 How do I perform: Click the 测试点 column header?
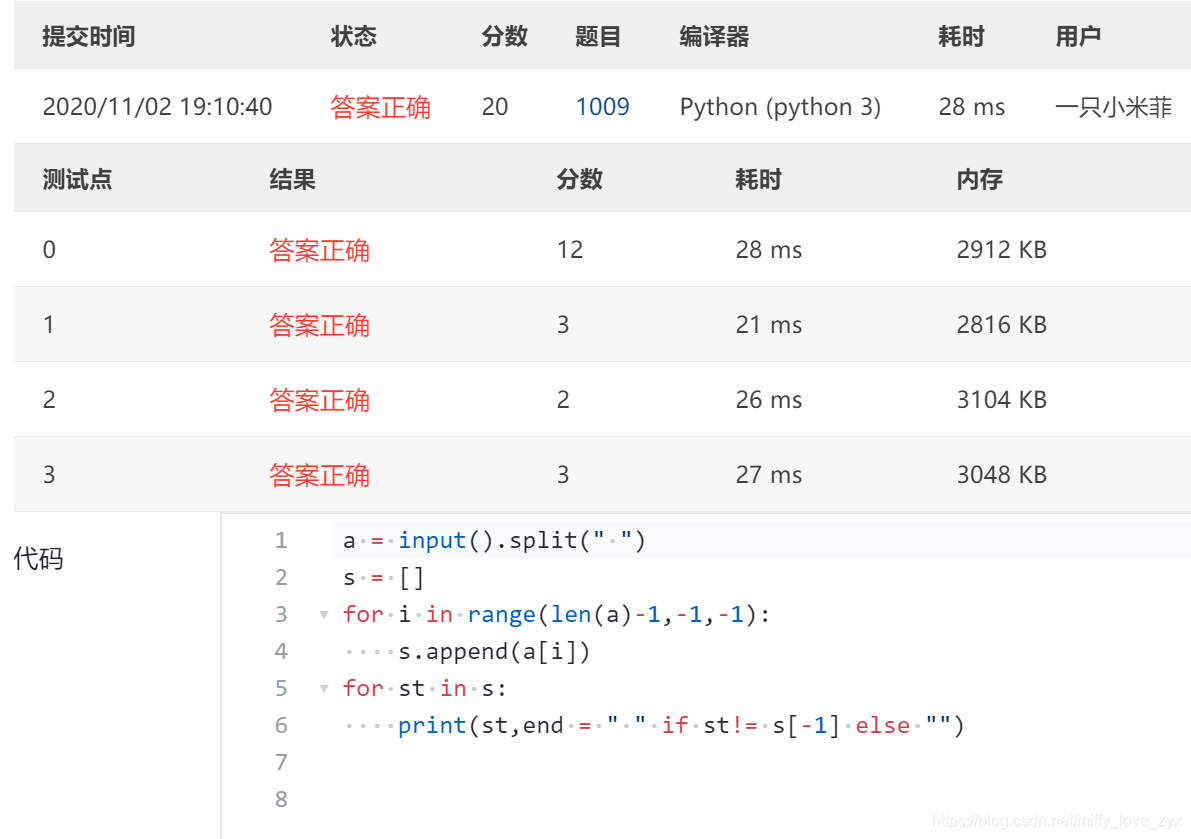pyautogui.click(x=77, y=179)
